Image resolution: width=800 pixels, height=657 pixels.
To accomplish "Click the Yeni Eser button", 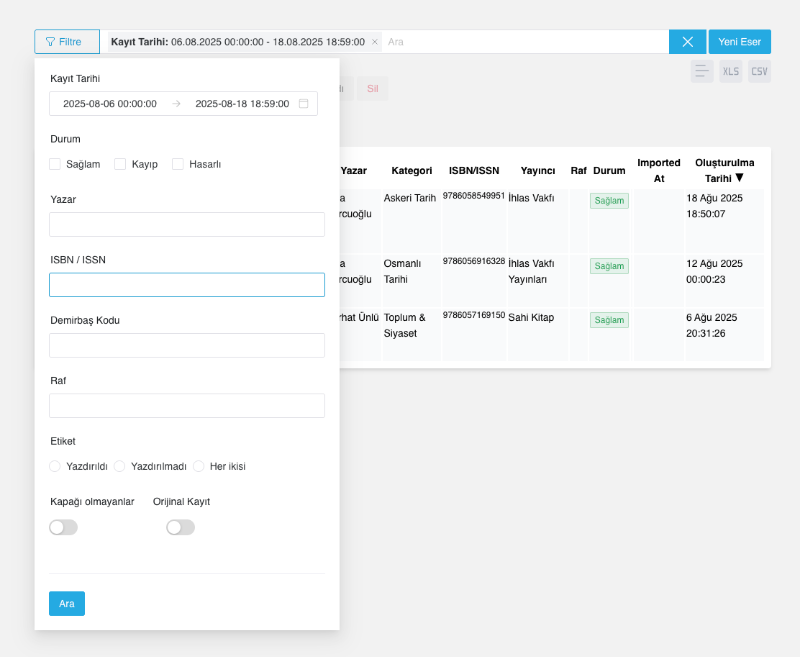I will [740, 42].
